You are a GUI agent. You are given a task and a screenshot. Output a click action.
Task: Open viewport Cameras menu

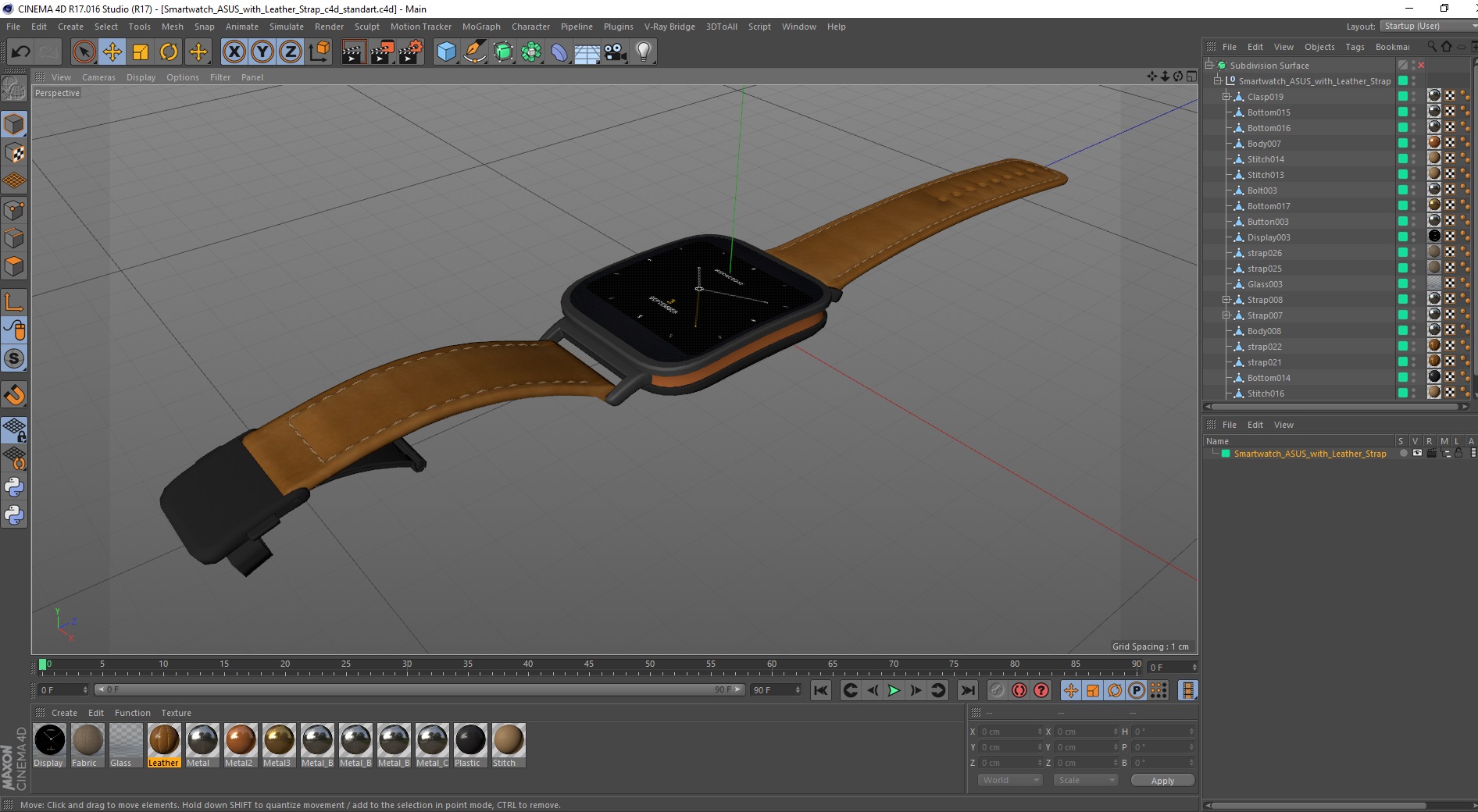[98, 77]
